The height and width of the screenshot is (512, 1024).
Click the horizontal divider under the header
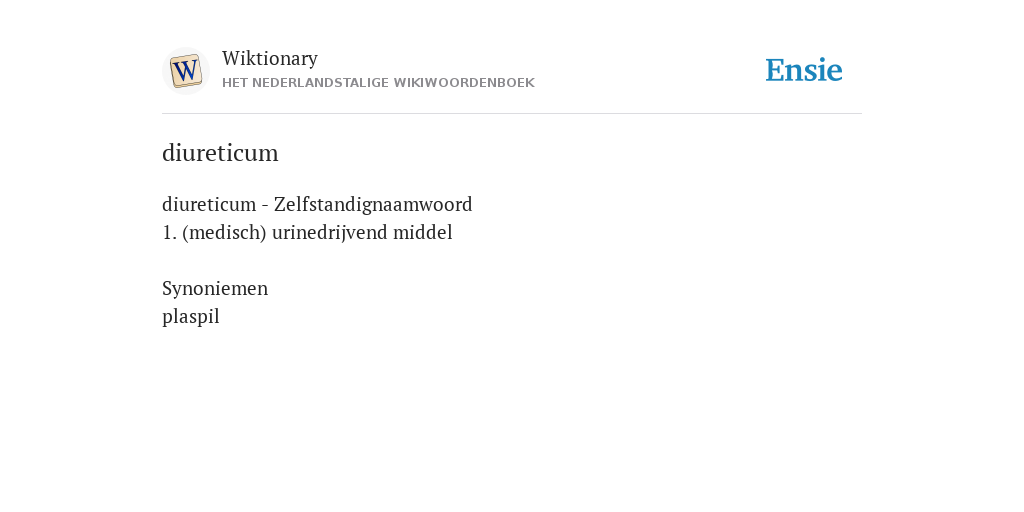(512, 114)
